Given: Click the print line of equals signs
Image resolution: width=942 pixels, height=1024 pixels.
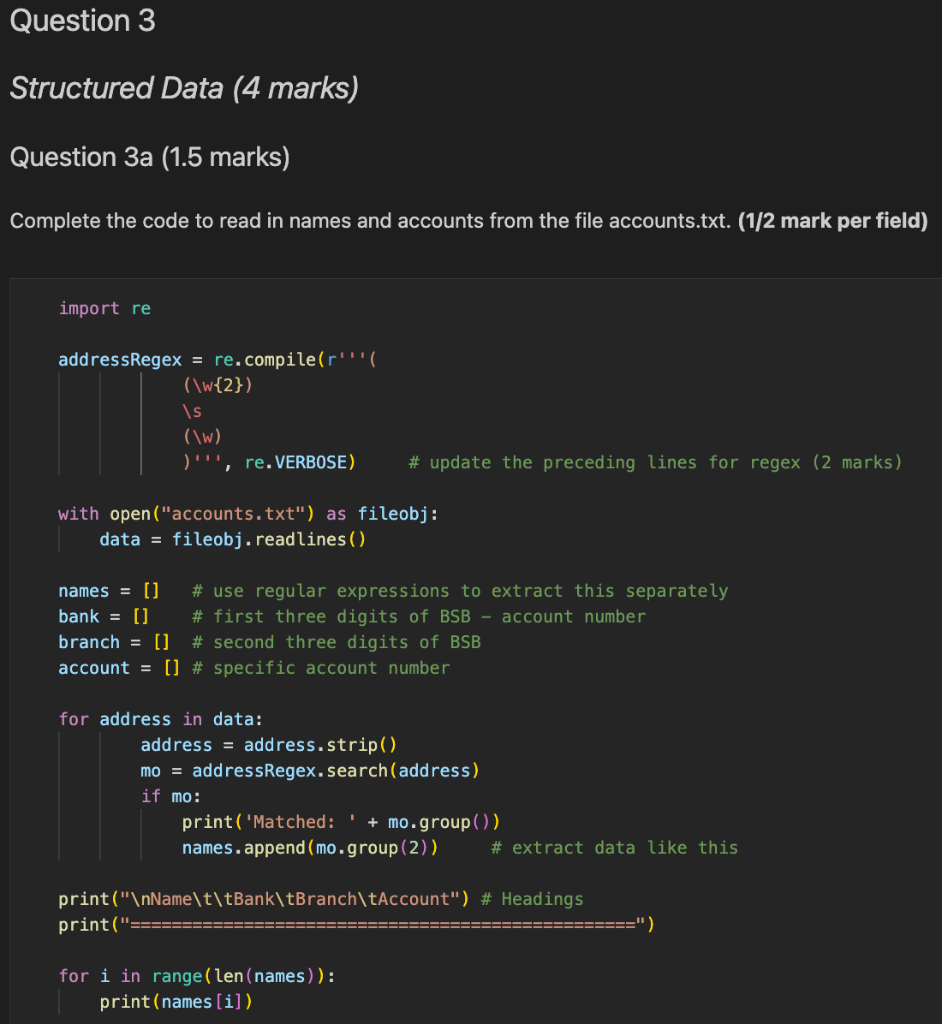Looking at the screenshot, I should (357, 925).
